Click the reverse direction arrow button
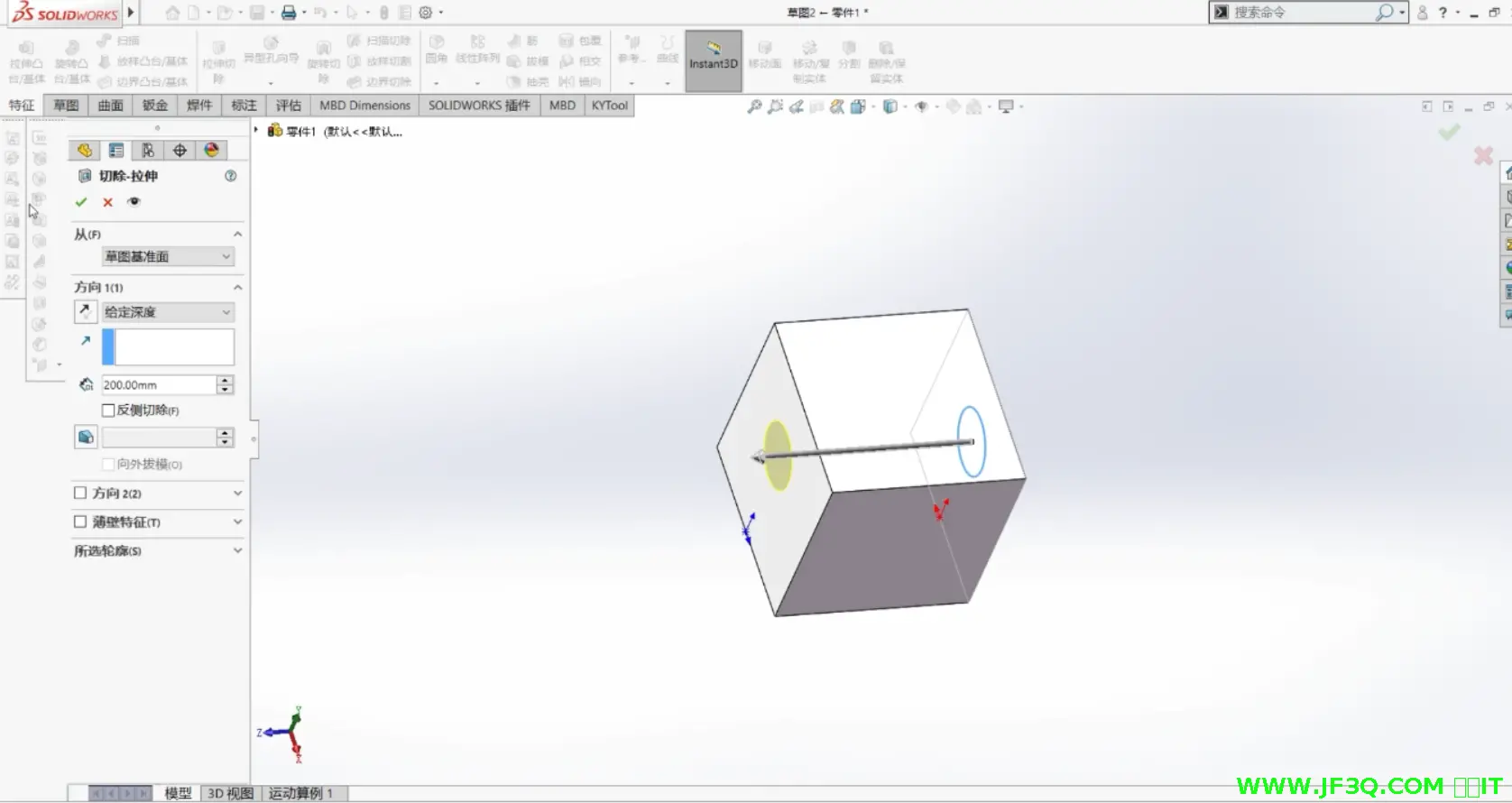Screen dimensions: 1512x803 pyautogui.click(x=85, y=312)
